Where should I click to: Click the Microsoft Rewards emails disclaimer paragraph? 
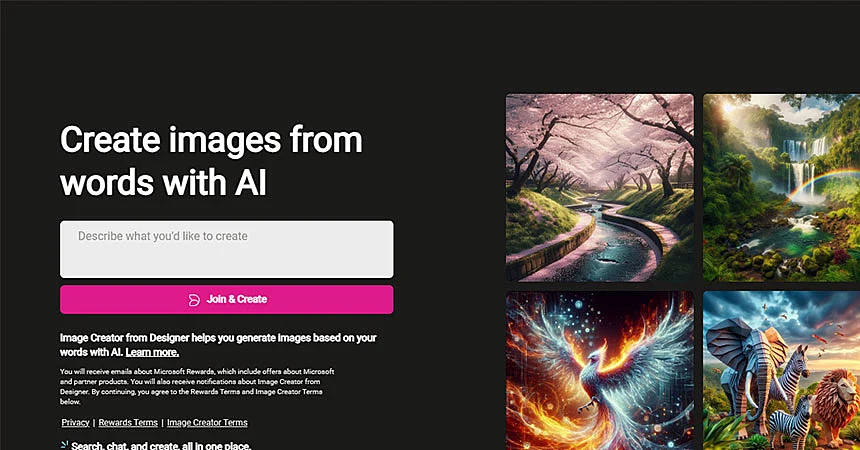(x=197, y=386)
